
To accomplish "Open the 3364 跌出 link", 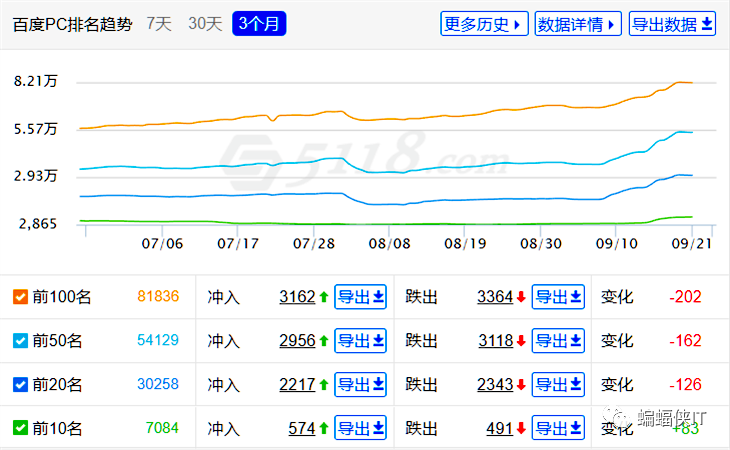I will click(495, 297).
